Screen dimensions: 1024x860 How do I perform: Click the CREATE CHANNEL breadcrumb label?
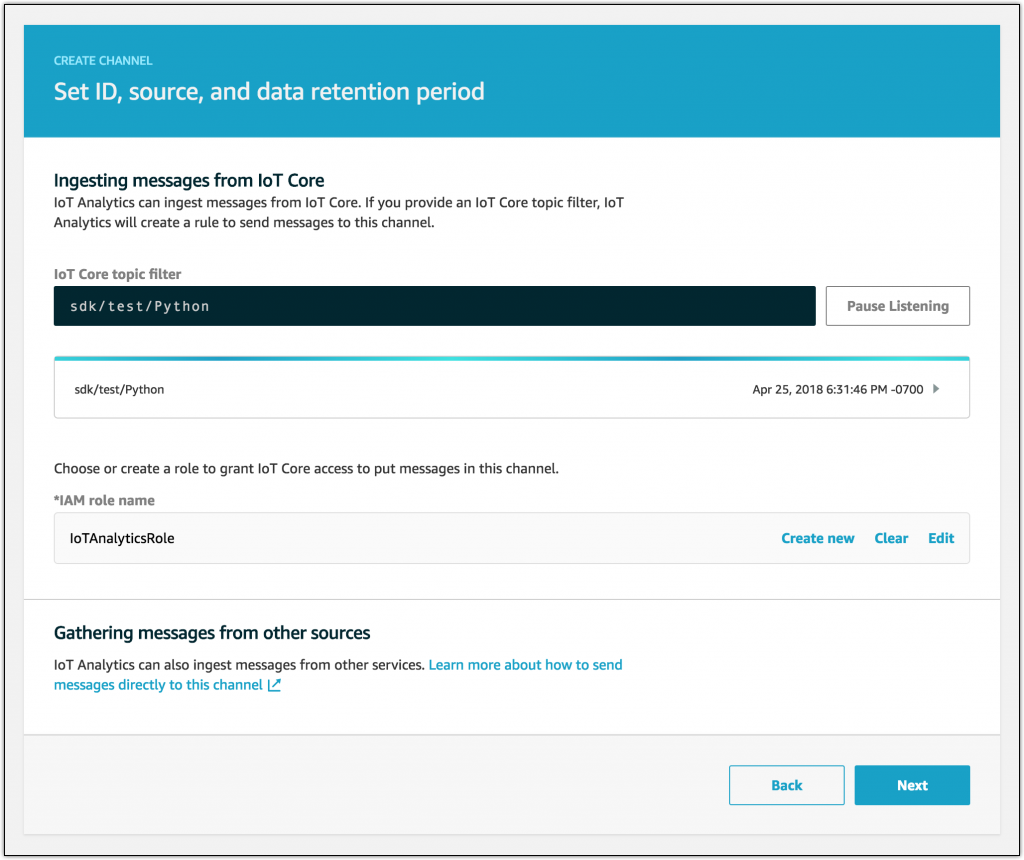point(103,61)
